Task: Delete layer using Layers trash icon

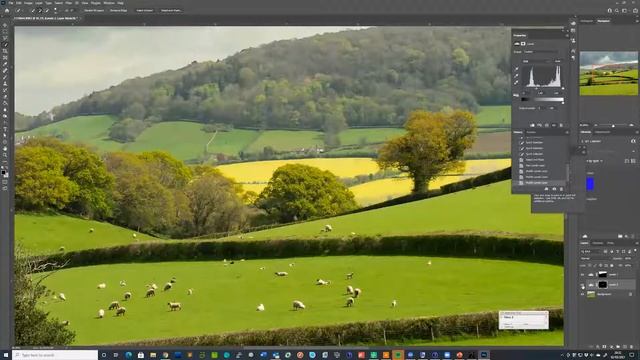Action: click(x=632, y=347)
